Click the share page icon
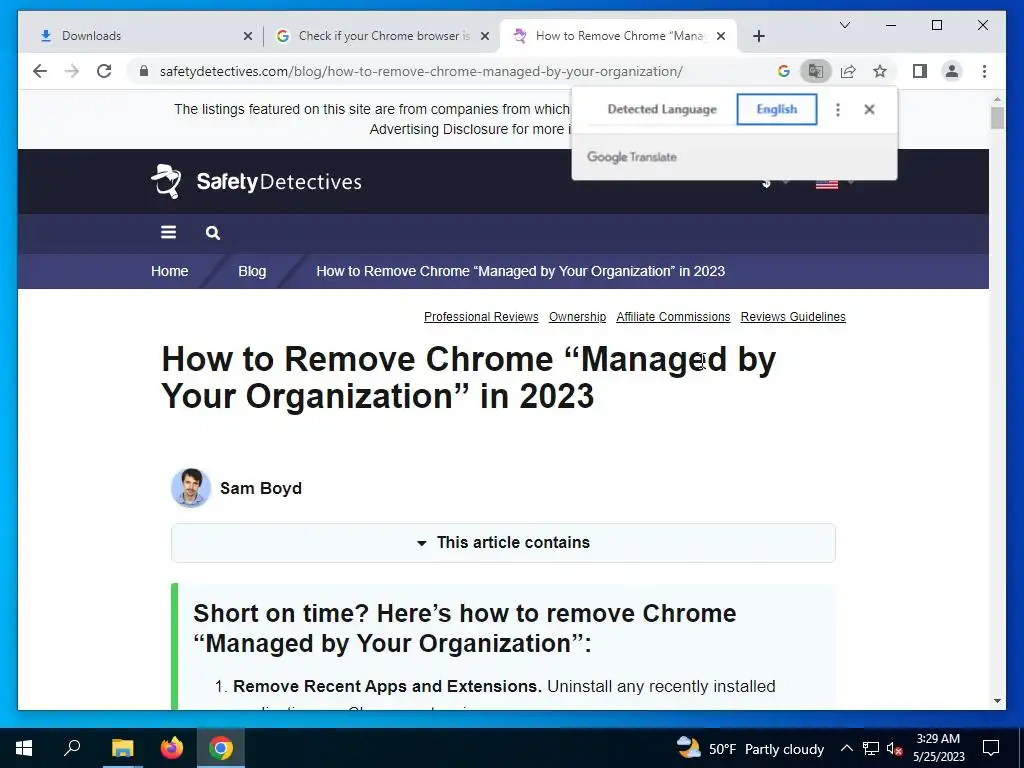 848,71
